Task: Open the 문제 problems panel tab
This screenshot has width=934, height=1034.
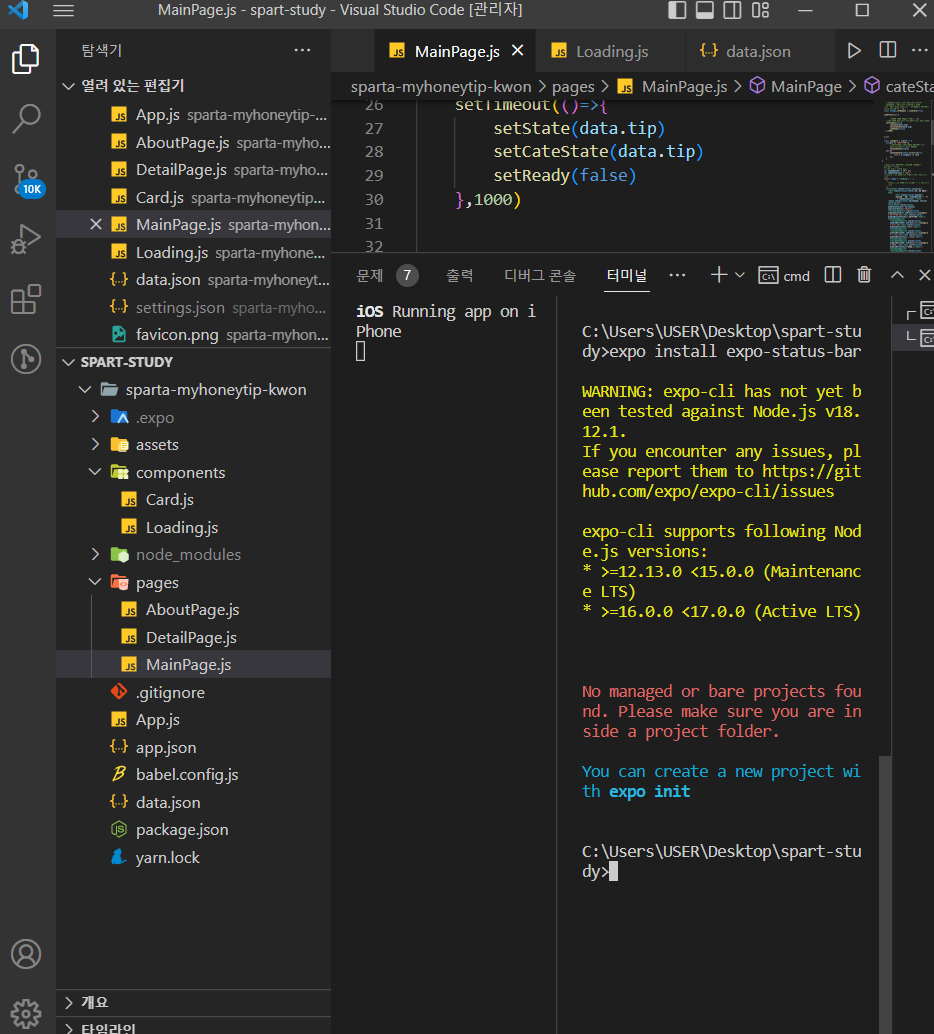Action: (x=369, y=276)
